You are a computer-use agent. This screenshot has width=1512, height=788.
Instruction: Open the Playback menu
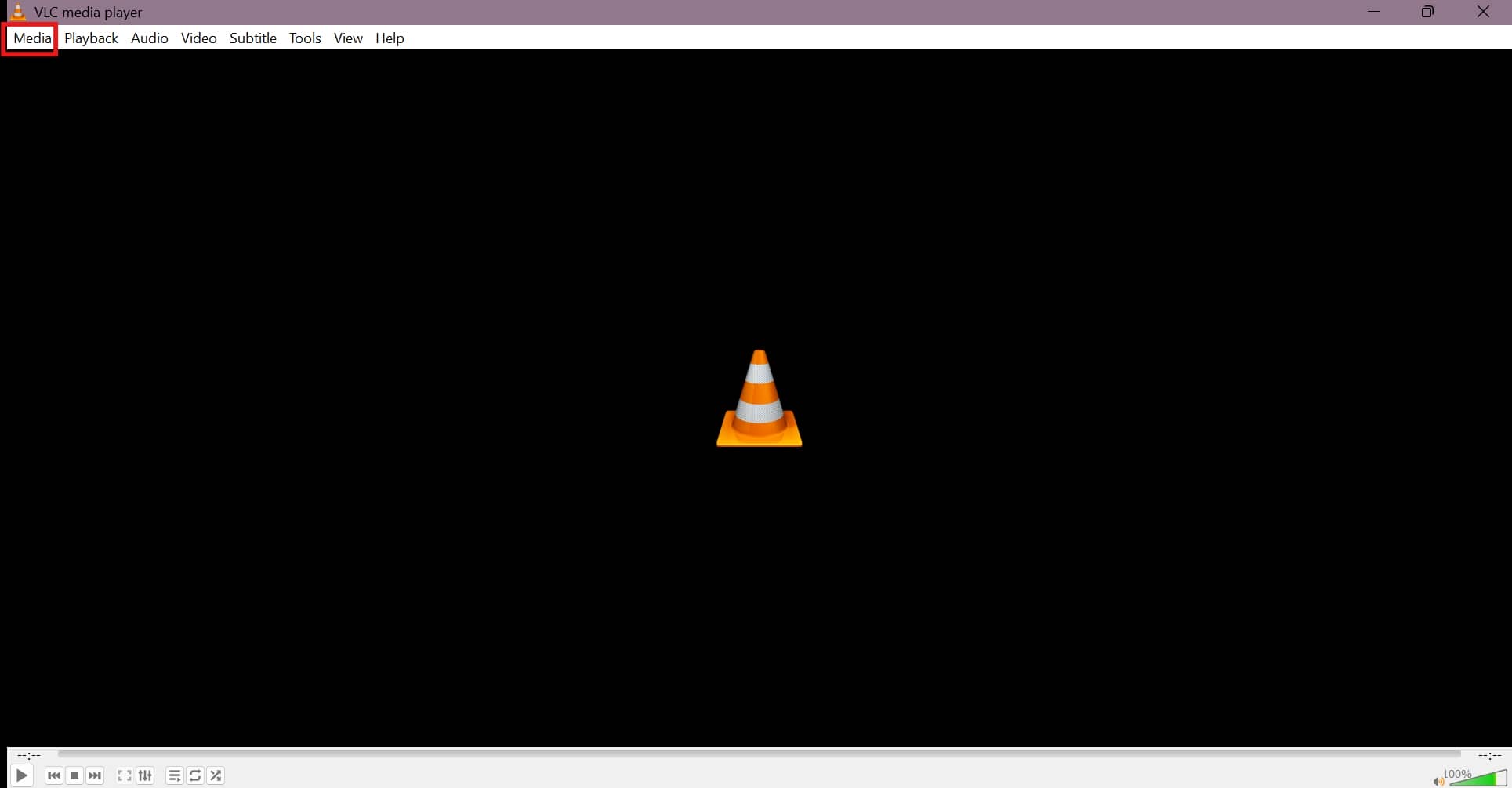[x=91, y=38]
